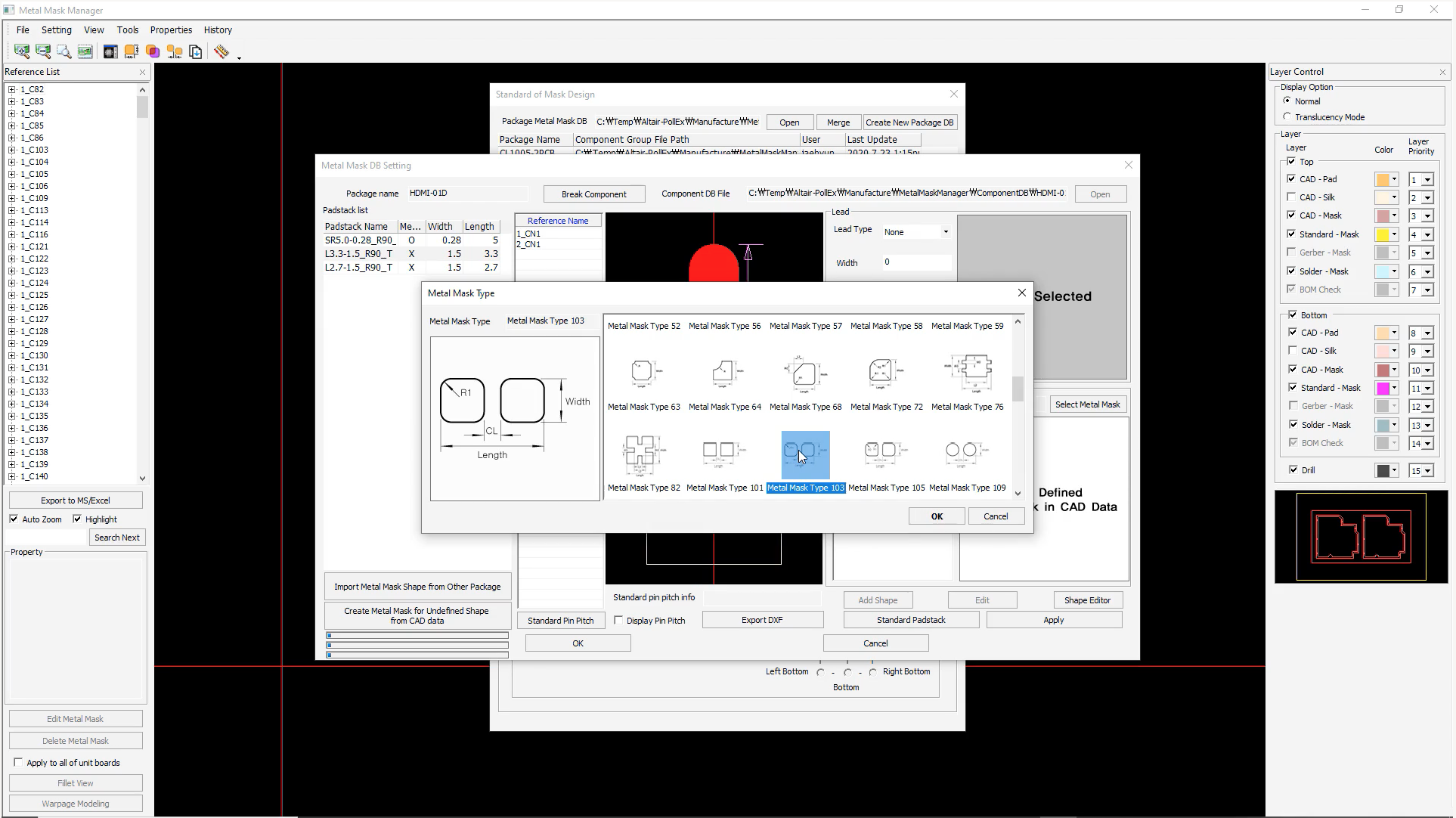Open the Tools menu
This screenshot has height=818, width=1456.
tap(127, 30)
